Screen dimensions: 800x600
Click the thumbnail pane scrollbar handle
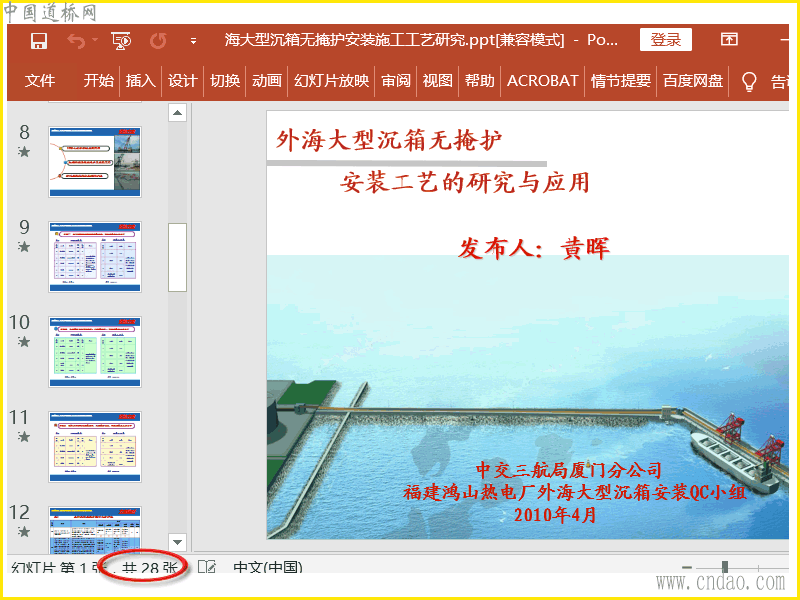click(x=178, y=257)
